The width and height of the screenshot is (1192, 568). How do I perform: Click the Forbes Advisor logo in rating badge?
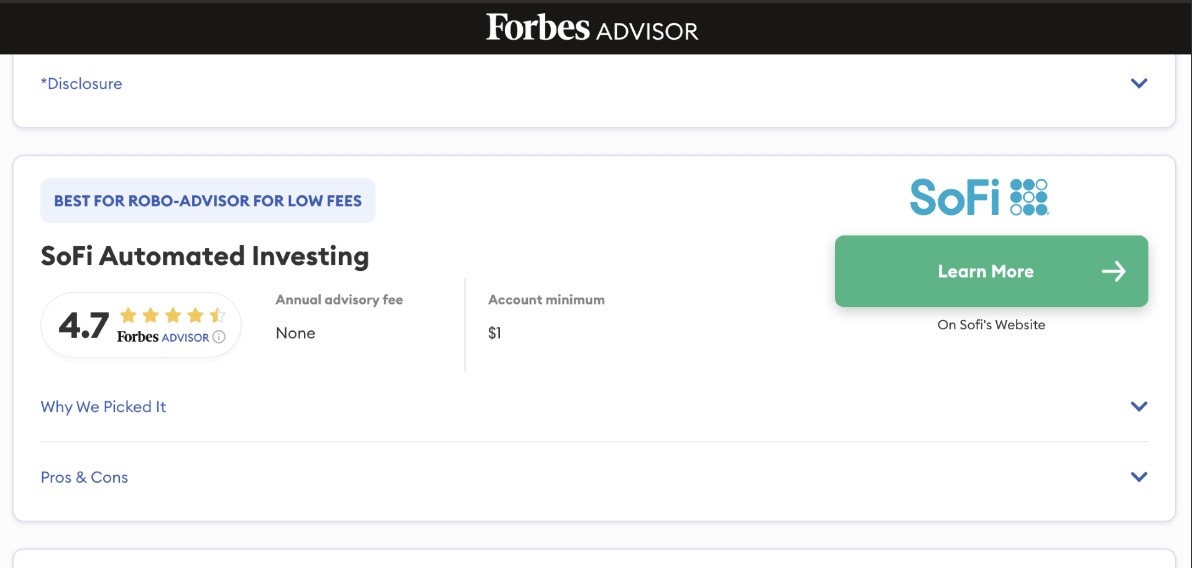[x=163, y=337]
